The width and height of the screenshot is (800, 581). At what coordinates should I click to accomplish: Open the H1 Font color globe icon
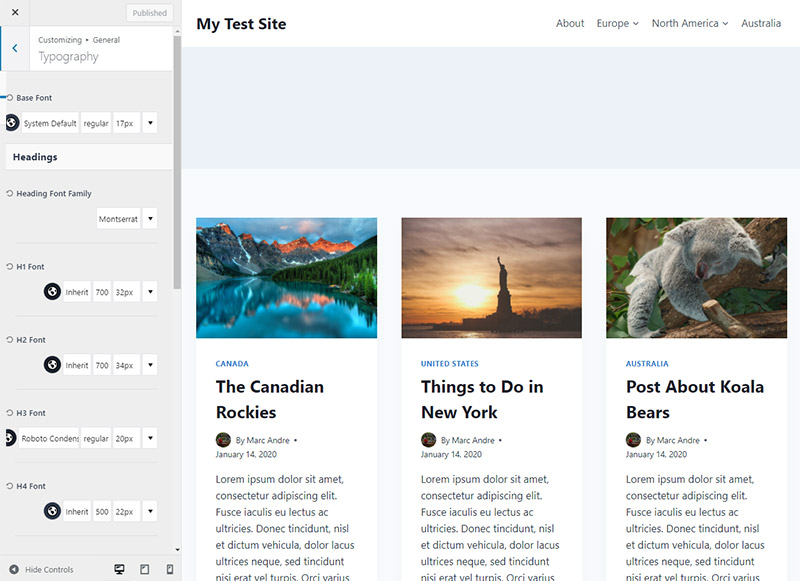point(52,291)
